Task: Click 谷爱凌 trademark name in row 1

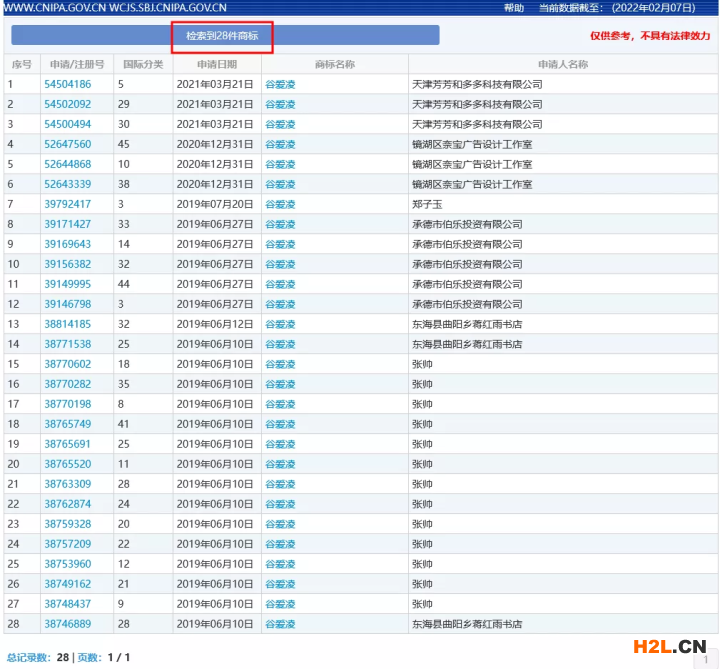Action: [280, 84]
